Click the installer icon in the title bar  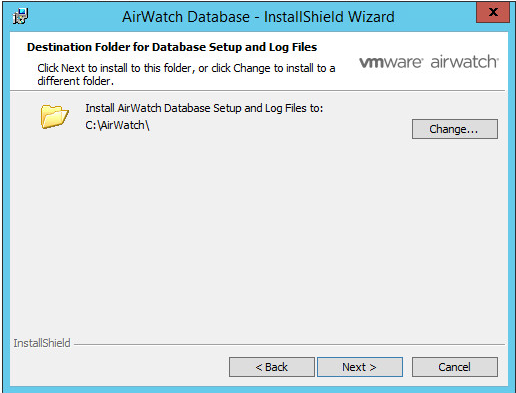(x=21, y=16)
